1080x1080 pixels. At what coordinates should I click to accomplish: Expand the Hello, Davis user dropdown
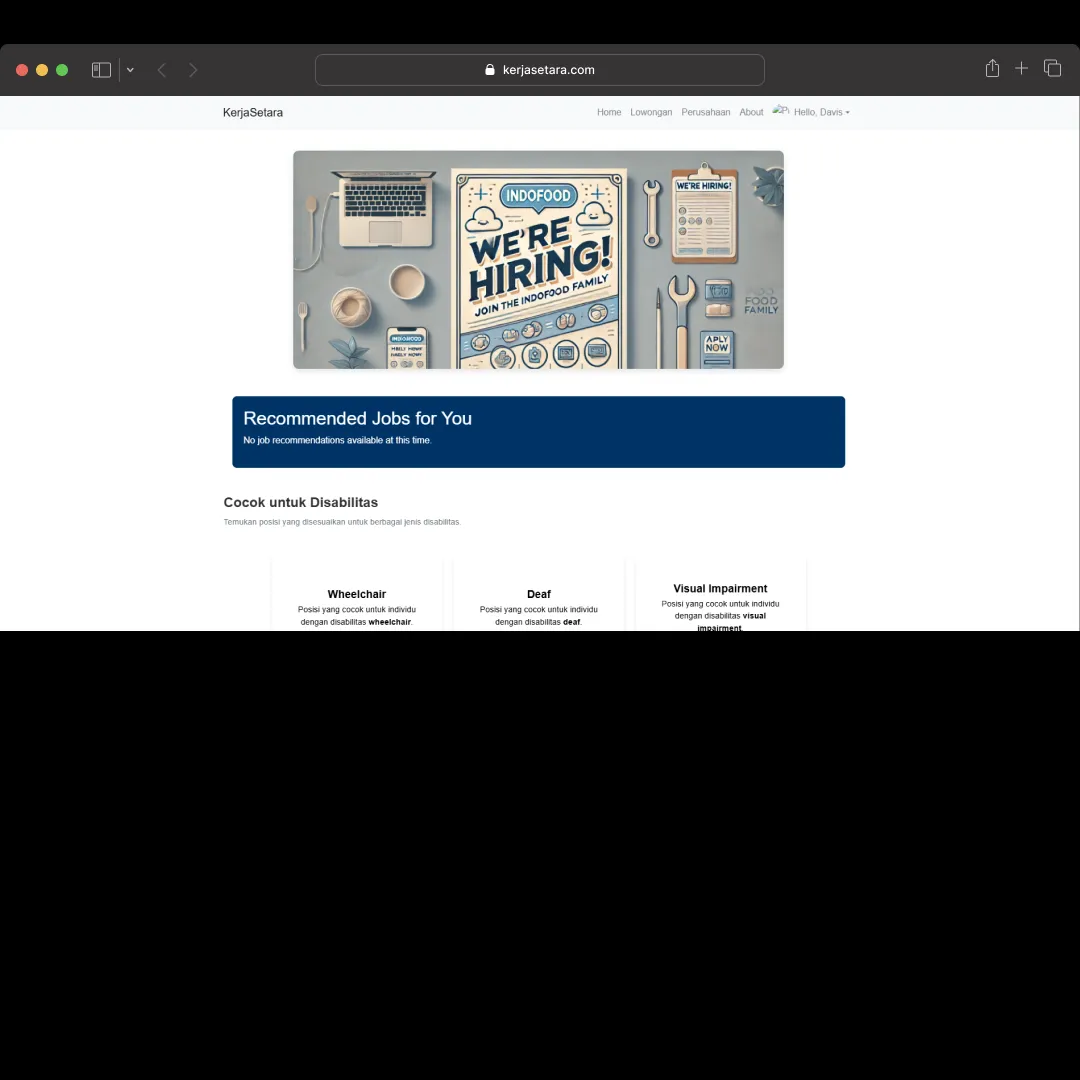pyautogui.click(x=821, y=112)
